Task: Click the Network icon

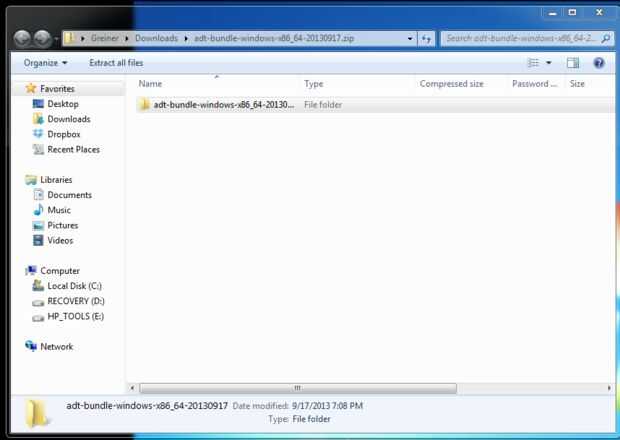Action: click(31, 346)
